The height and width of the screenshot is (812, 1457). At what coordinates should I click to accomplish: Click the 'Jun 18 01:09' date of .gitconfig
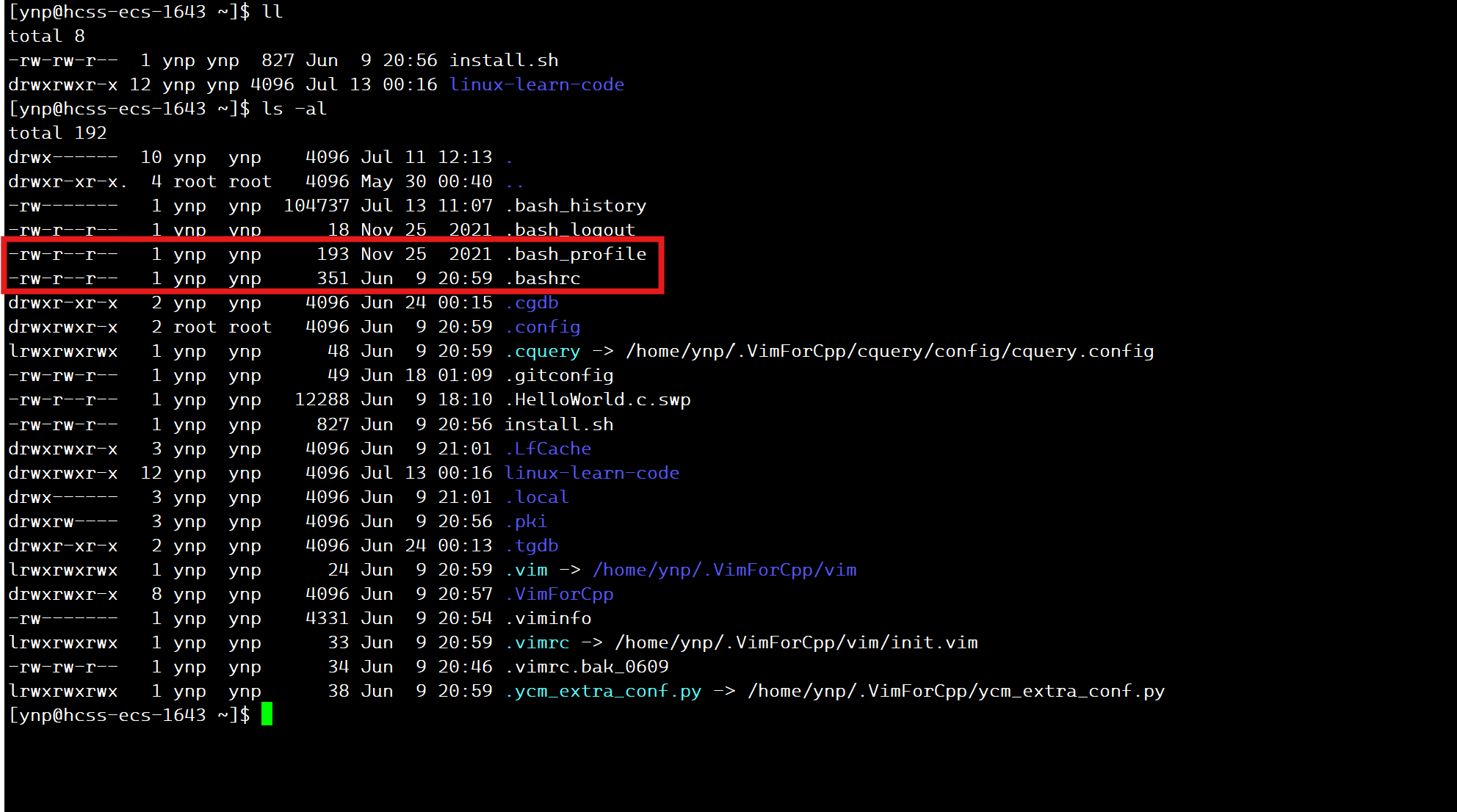[427, 376]
